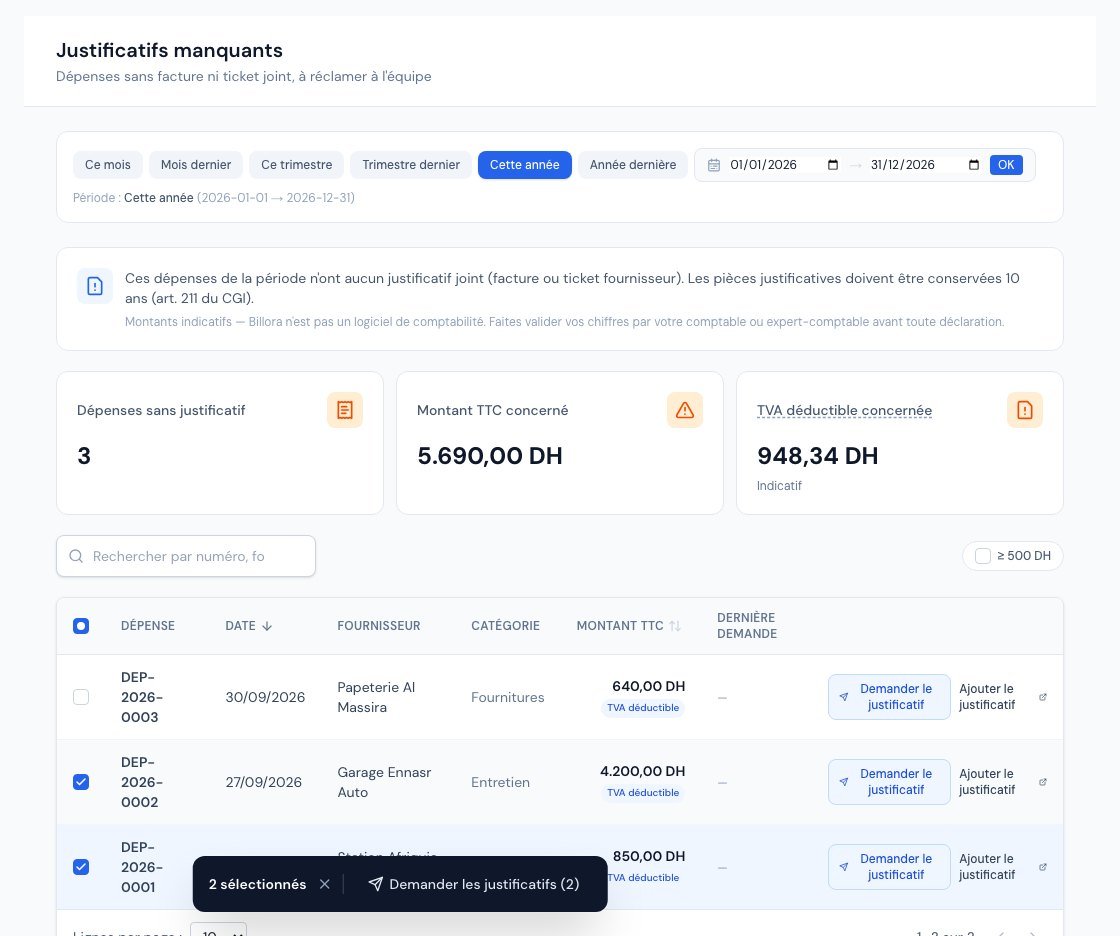
Task: Click the calendar icon before the date range
Action: pos(714,165)
